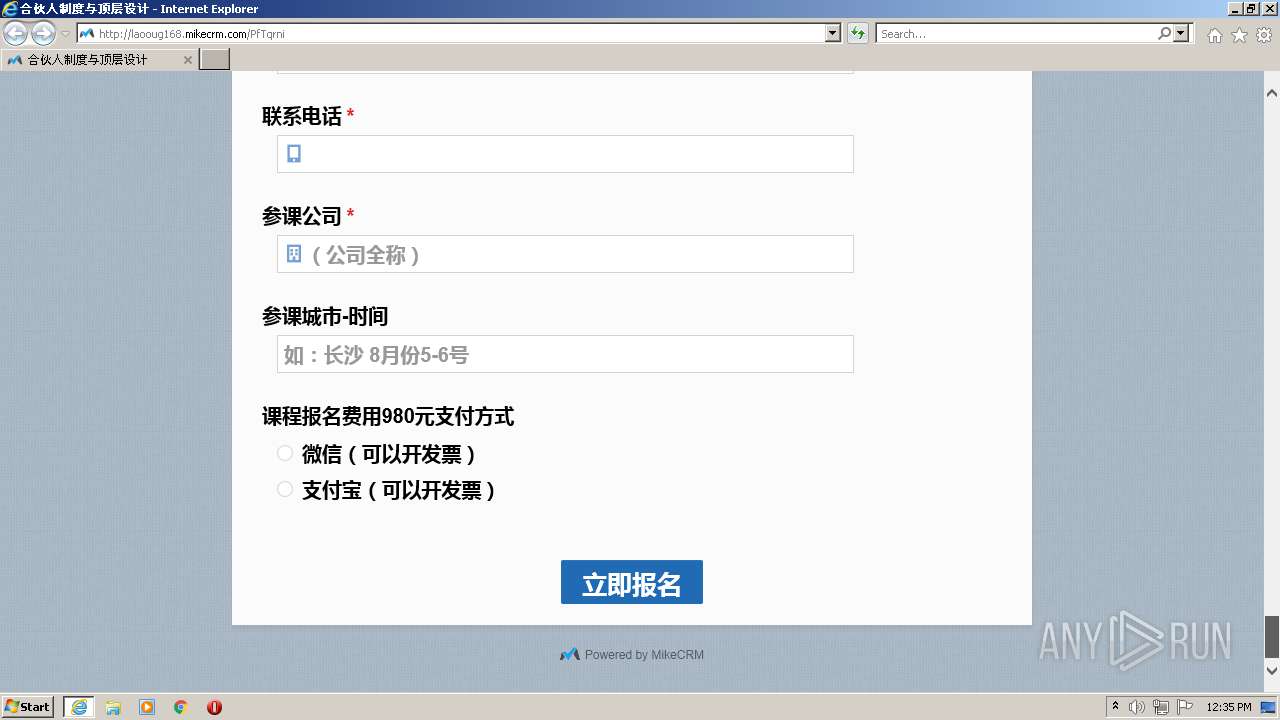Open the red Opera taskbar icon
The image size is (1280, 720).
tap(214, 707)
